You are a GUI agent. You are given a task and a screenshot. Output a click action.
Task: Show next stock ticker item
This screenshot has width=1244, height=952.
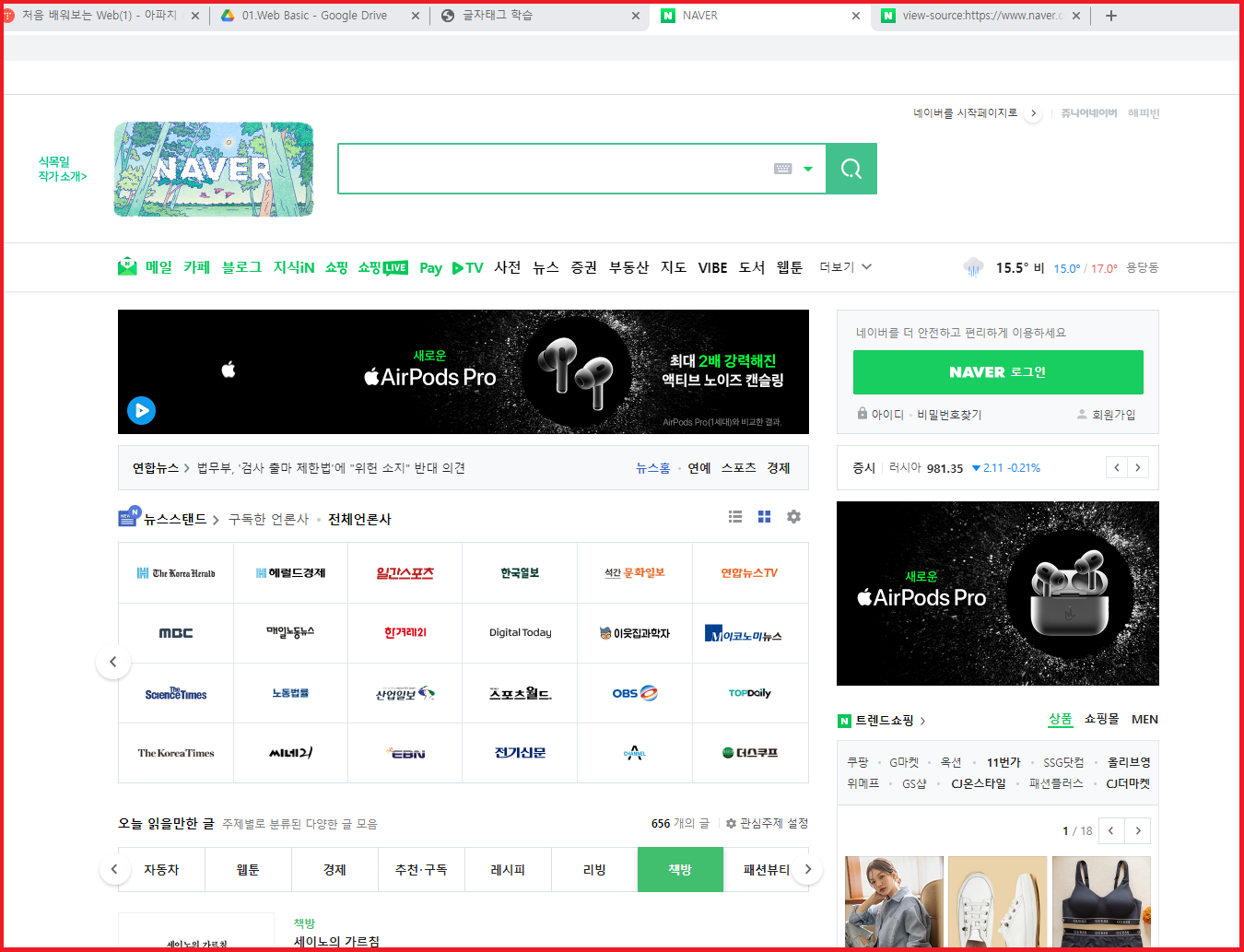1138,467
